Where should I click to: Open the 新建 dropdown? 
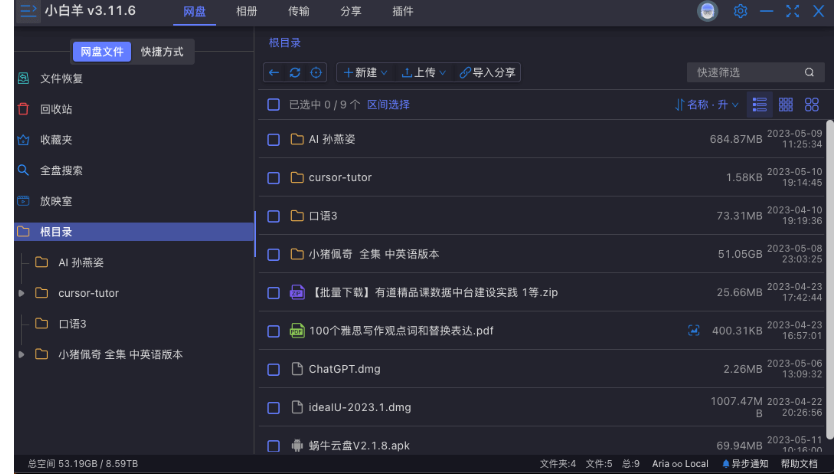pos(366,73)
